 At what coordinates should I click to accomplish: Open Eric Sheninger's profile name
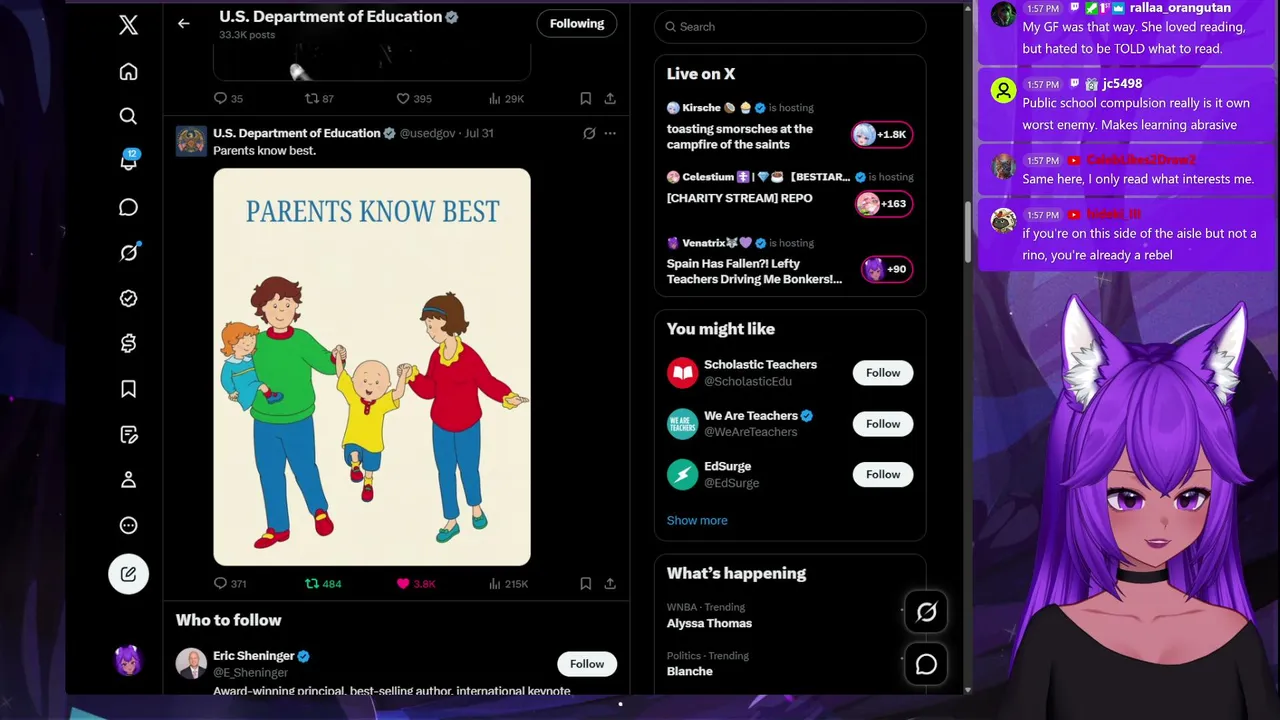[254, 656]
